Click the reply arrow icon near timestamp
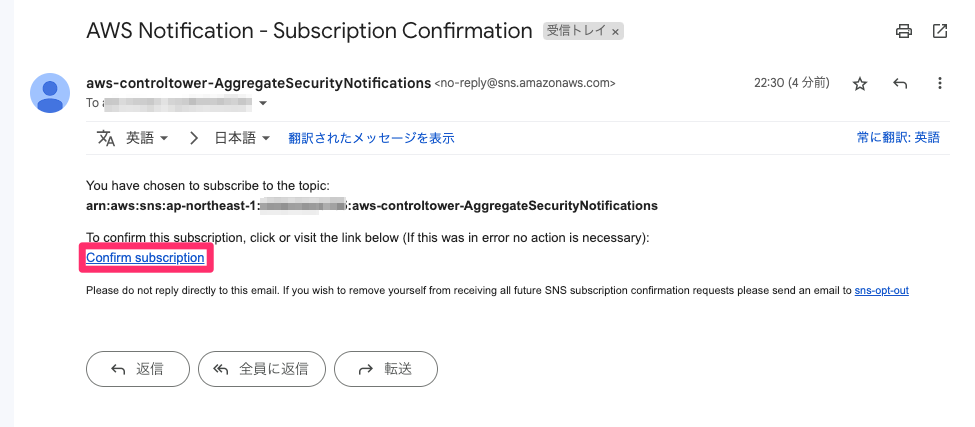This screenshot has width=975, height=427. [900, 83]
